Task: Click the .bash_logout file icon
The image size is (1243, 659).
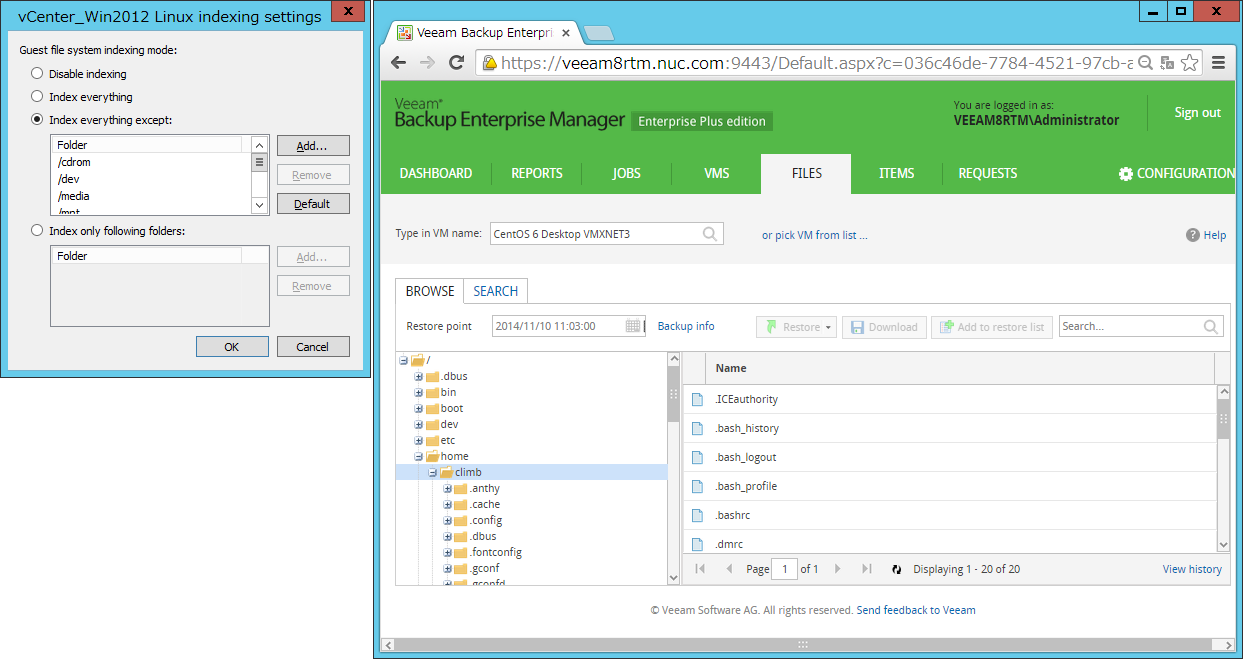Action: [698, 457]
